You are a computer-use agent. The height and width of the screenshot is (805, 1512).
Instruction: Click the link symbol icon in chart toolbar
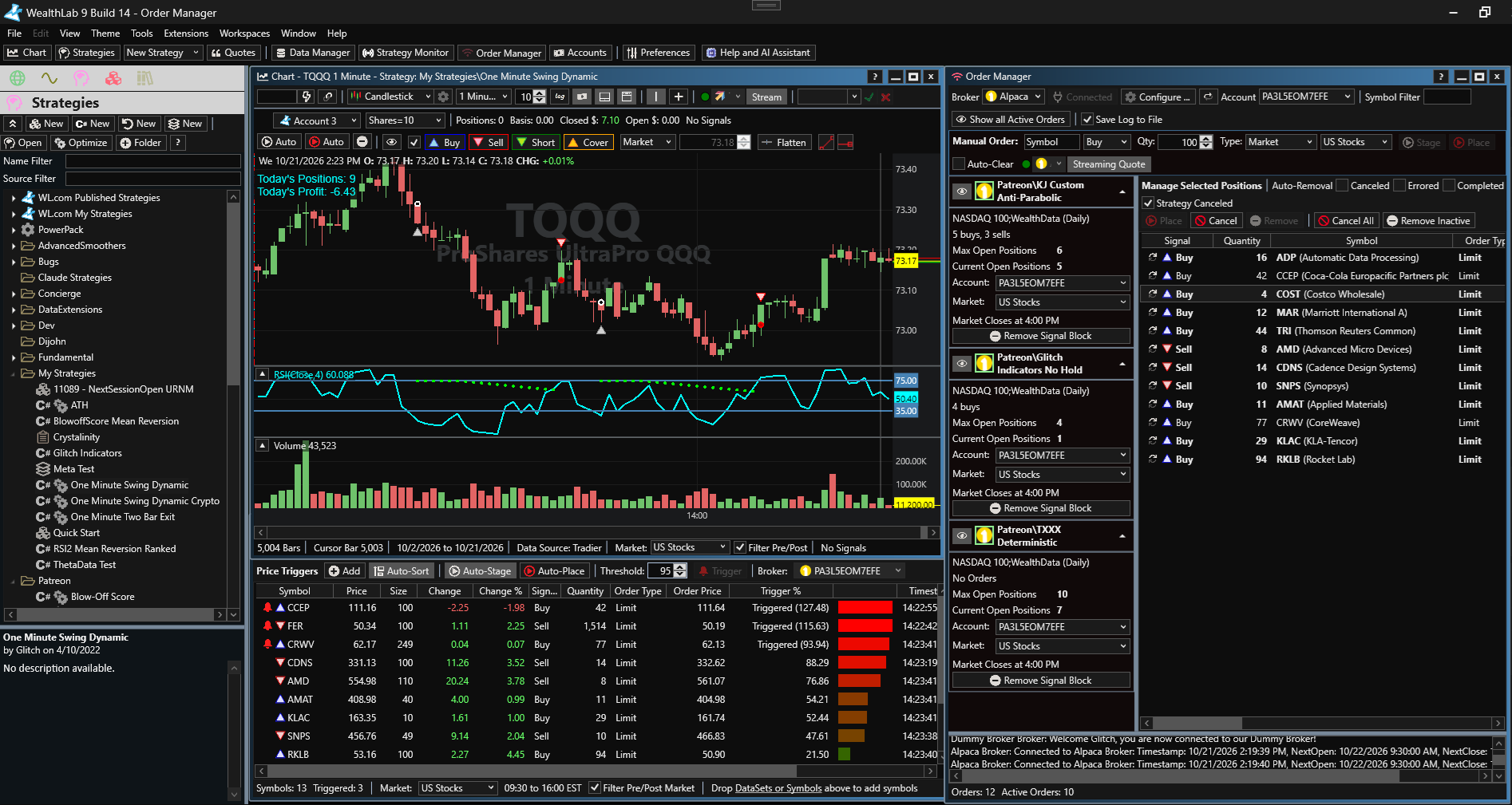tap(327, 97)
